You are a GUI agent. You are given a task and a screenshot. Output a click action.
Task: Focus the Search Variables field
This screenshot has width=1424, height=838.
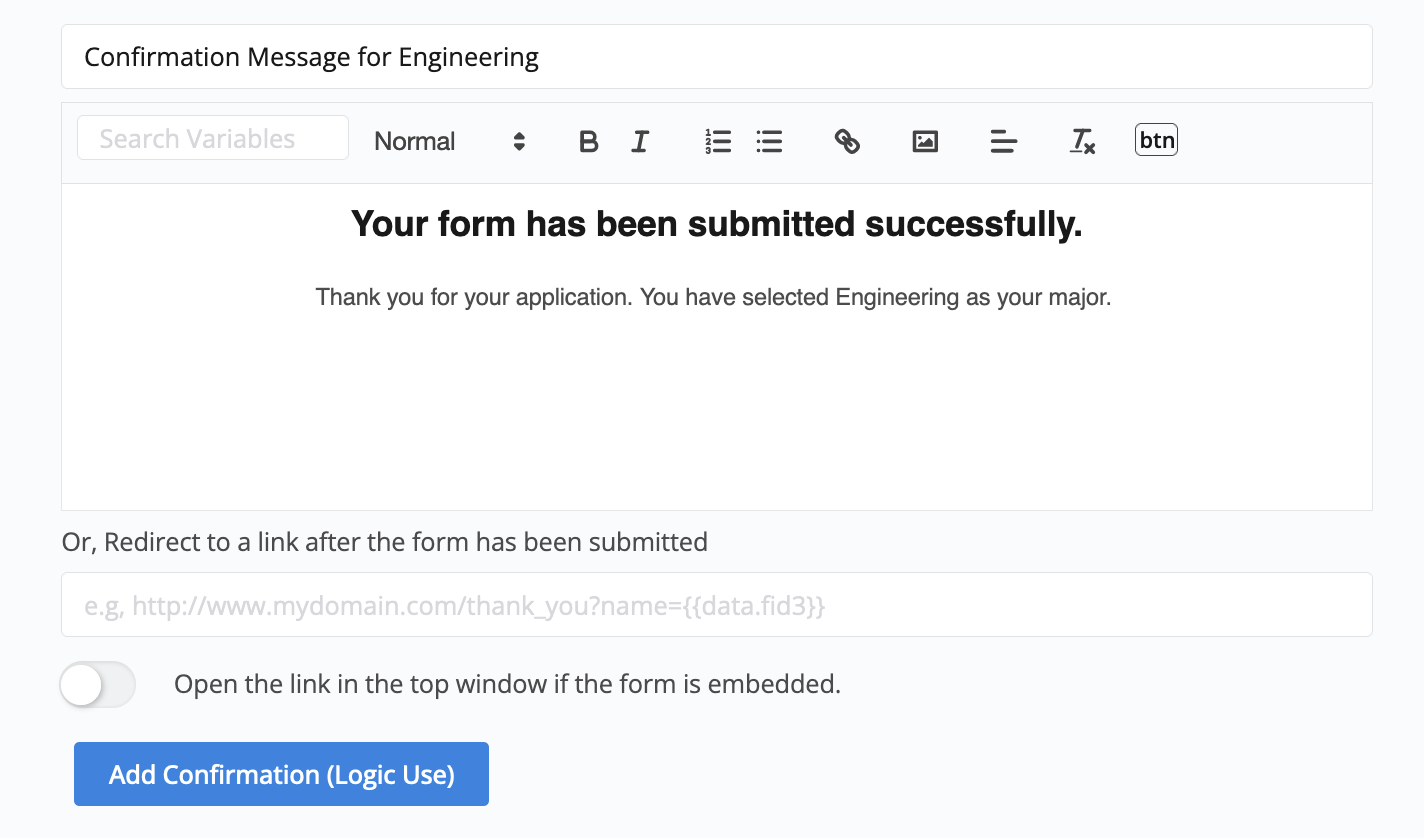[212, 138]
